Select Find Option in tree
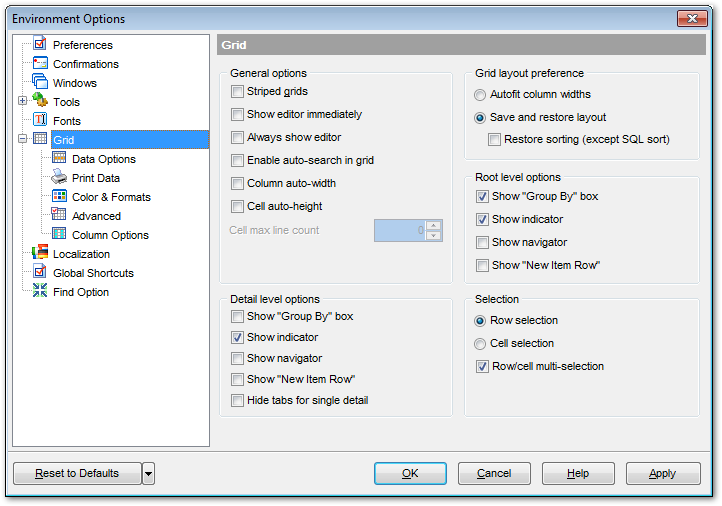 tap(81, 292)
